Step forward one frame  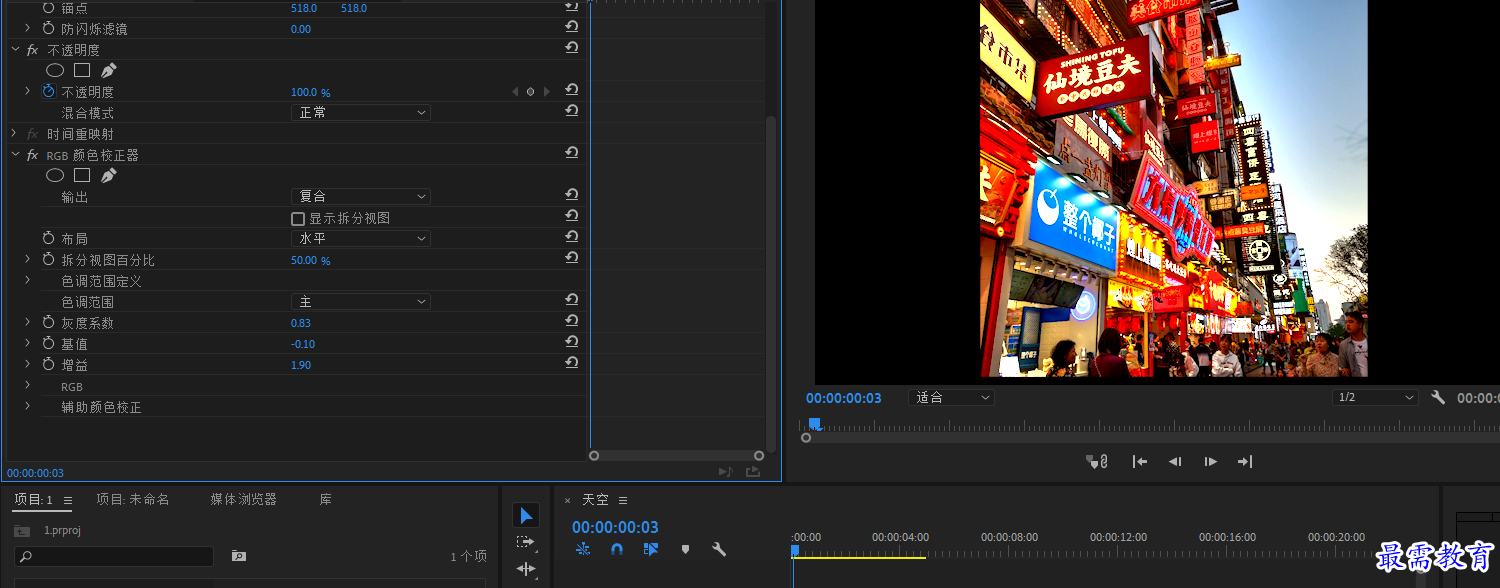(1210, 461)
